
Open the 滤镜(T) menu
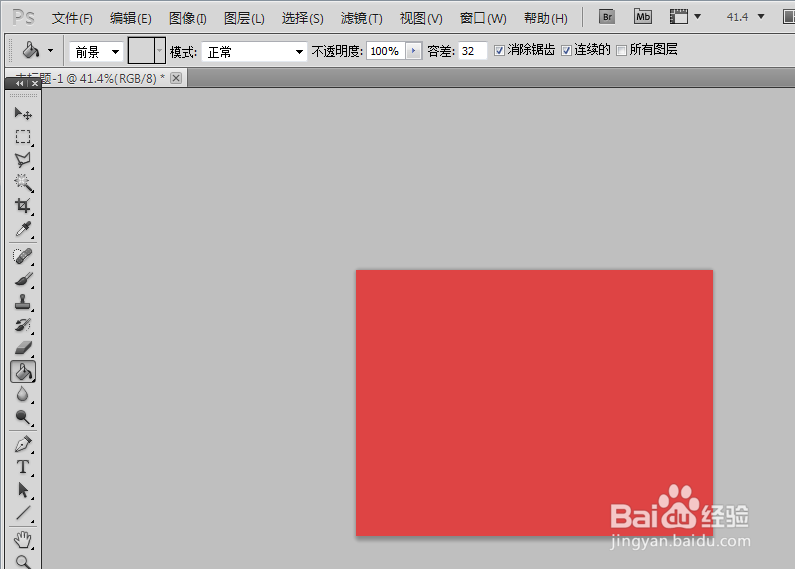click(362, 19)
